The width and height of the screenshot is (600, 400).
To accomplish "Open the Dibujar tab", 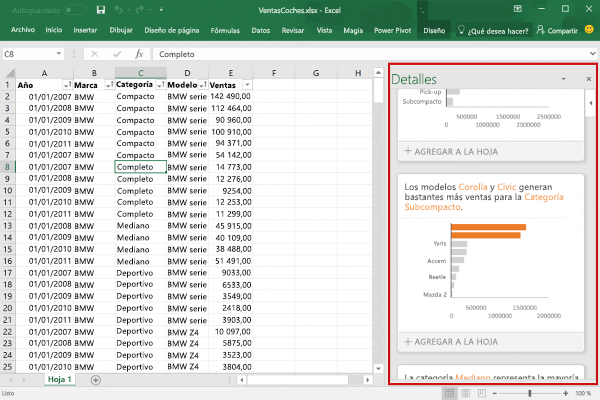I will point(121,30).
